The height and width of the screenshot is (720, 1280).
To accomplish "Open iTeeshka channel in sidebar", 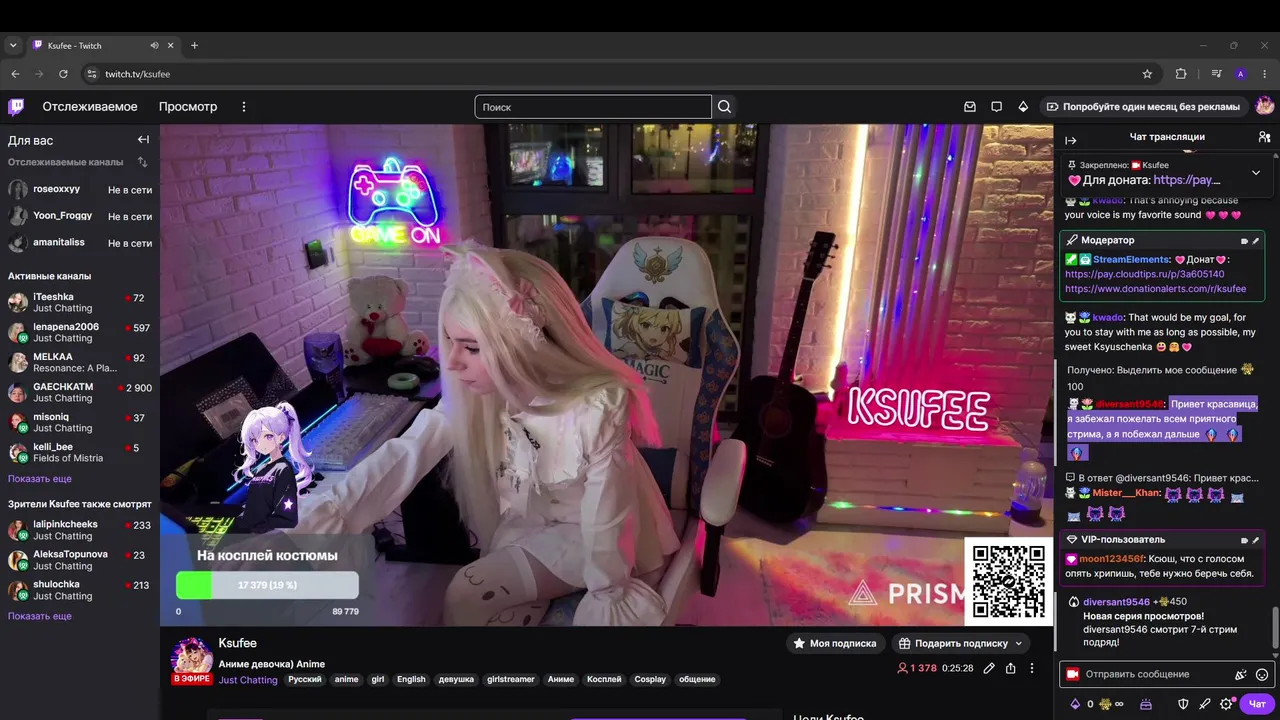I will click(79, 302).
